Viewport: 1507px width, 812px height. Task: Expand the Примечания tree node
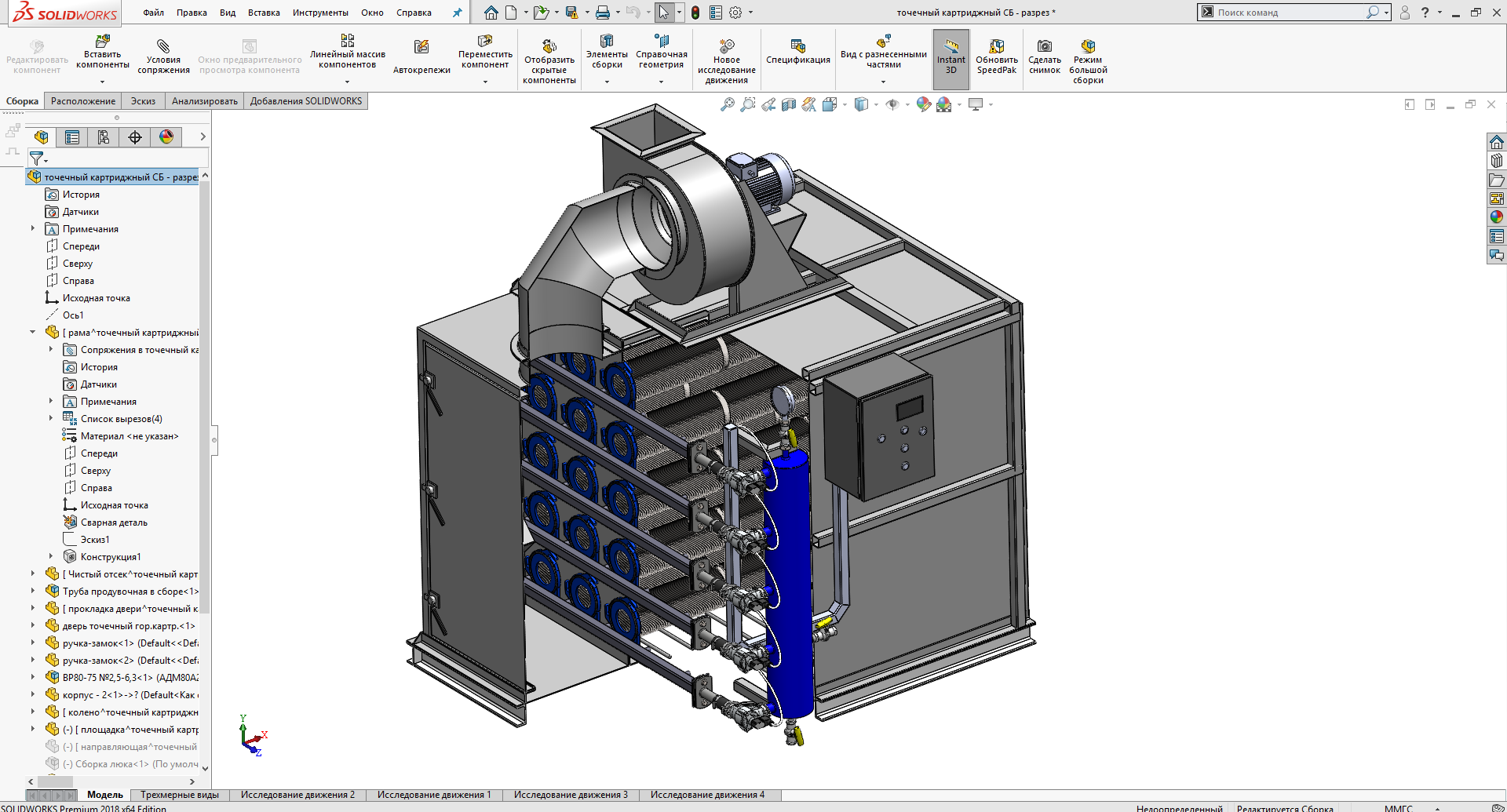(33, 228)
